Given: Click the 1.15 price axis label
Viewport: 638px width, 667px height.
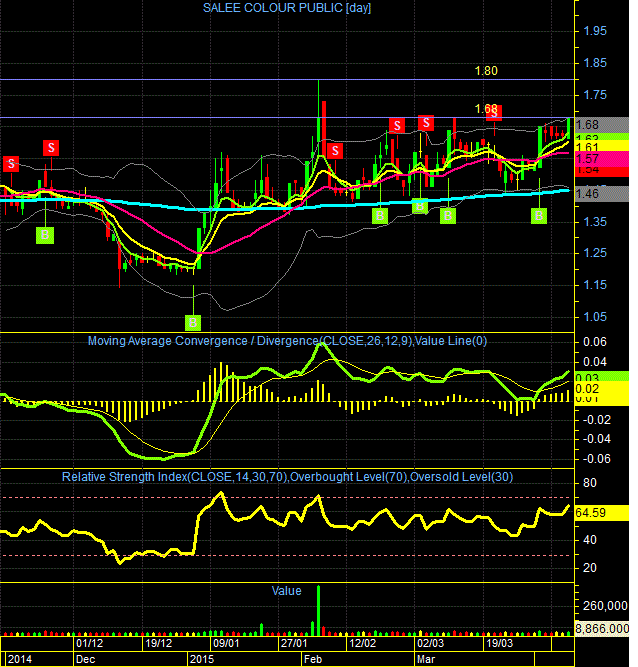Looking at the screenshot, I should [x=595, y=285].
